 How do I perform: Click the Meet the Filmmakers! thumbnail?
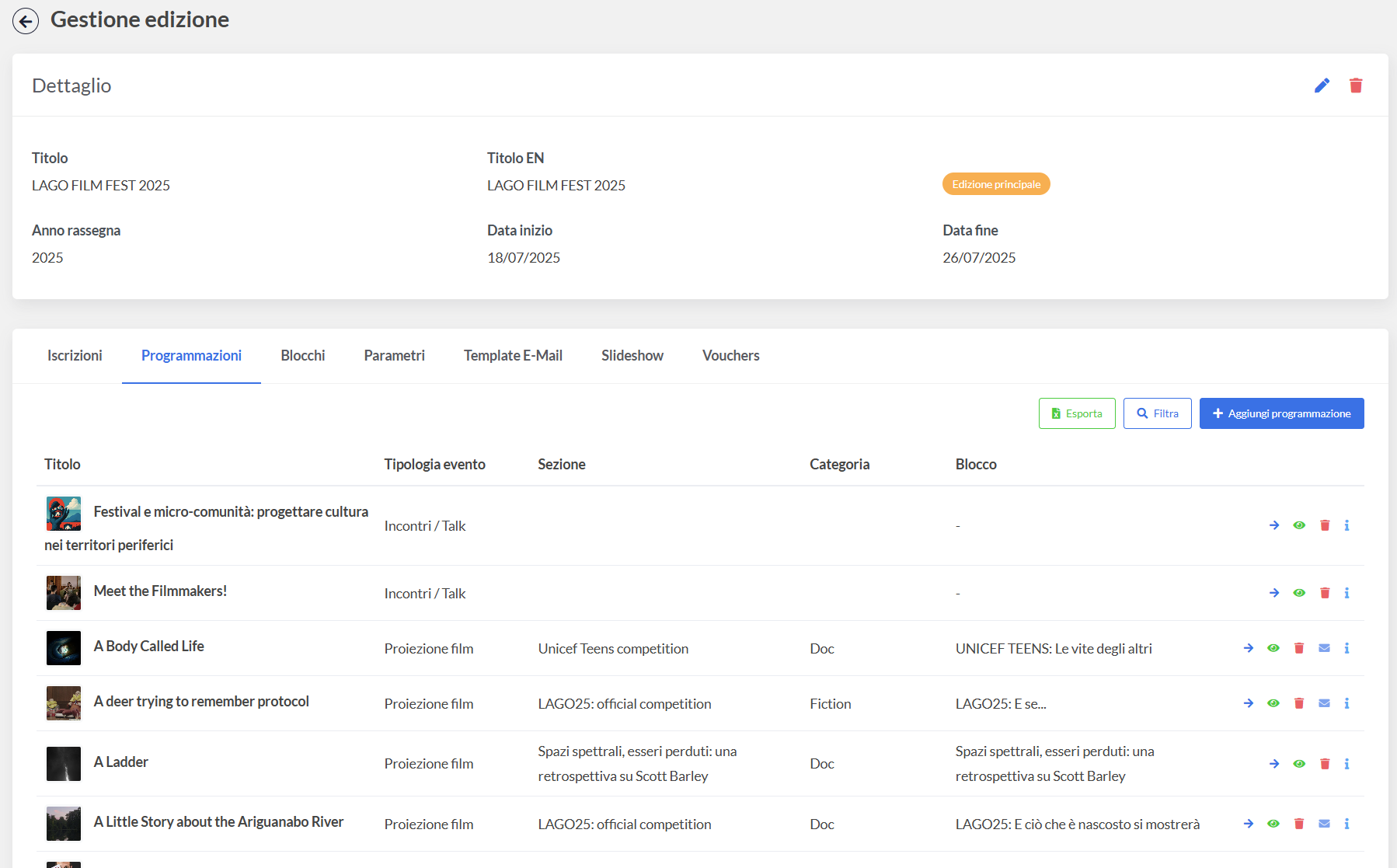click(x=64, y=593)
